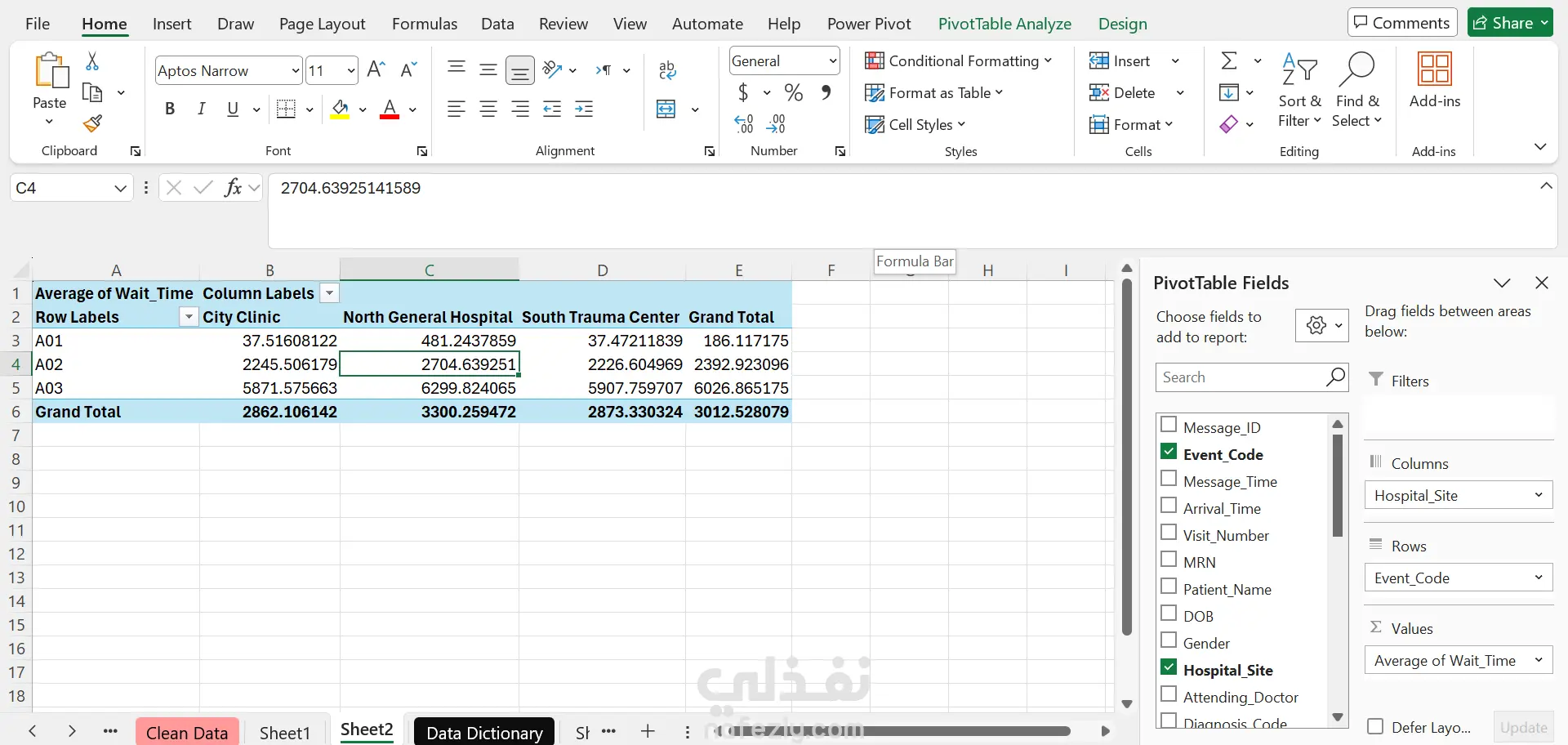Uncheck the Hospital_Site field

click(x=1169, y=667)
